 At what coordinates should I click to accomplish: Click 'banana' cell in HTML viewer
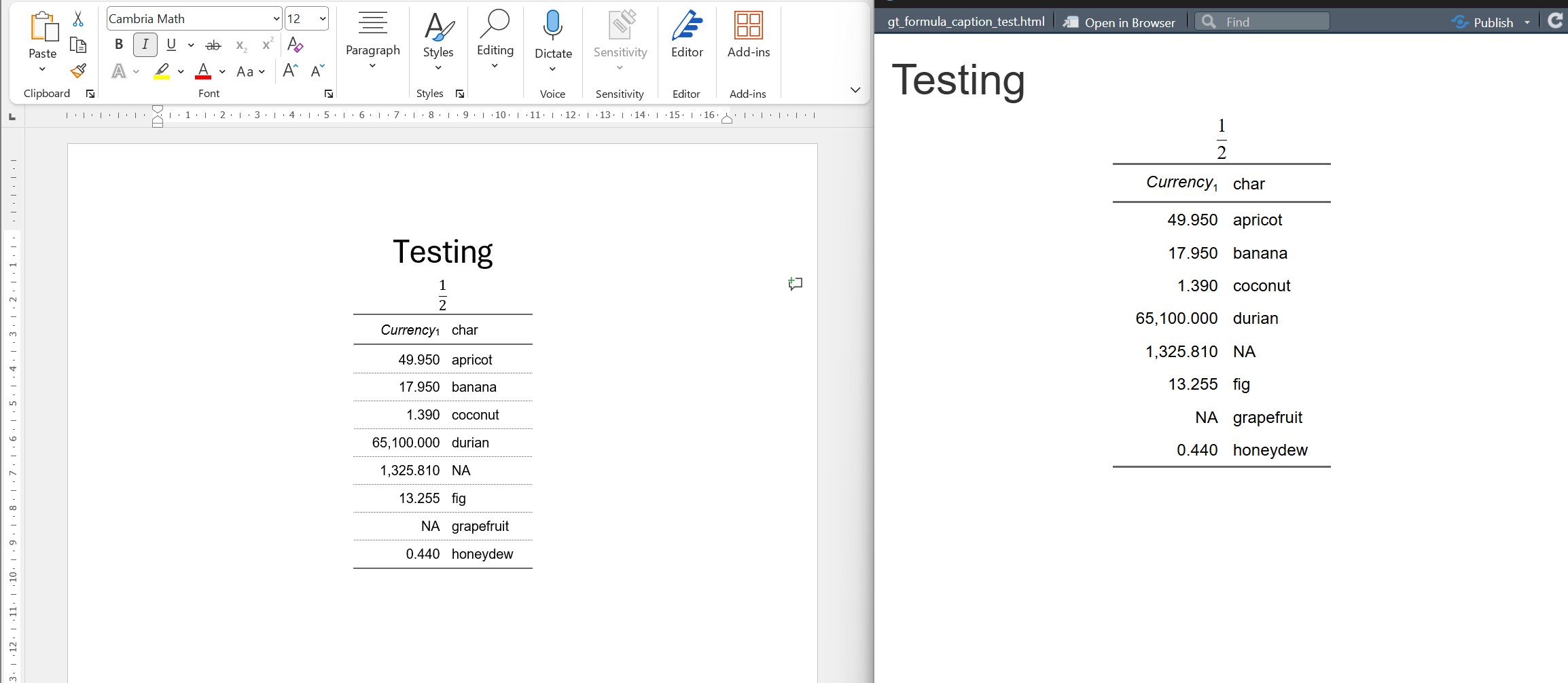click(1260, 253)
